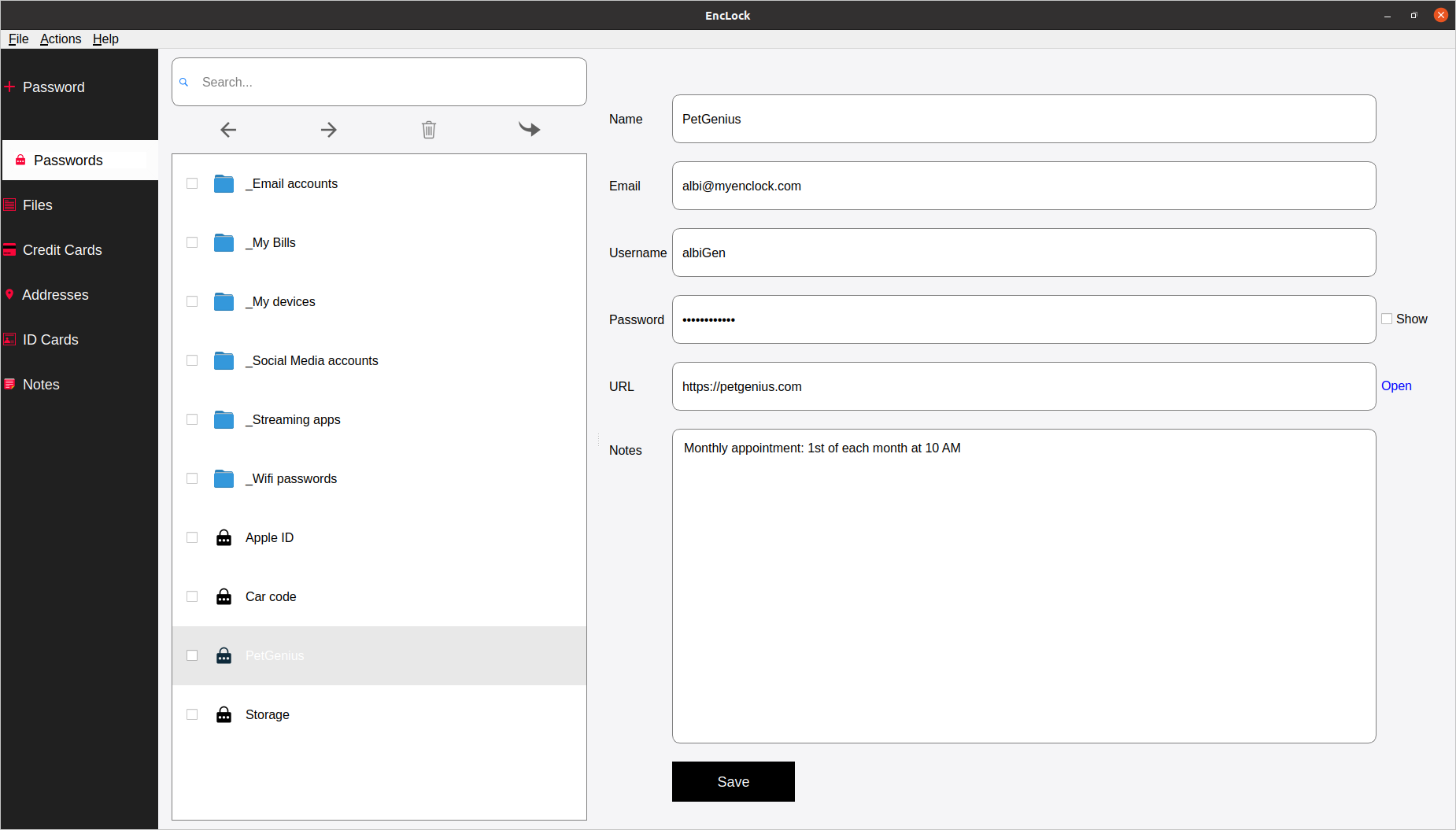Check the _My Bills row checkbox

pyautogui.click(x=192, y=242)
